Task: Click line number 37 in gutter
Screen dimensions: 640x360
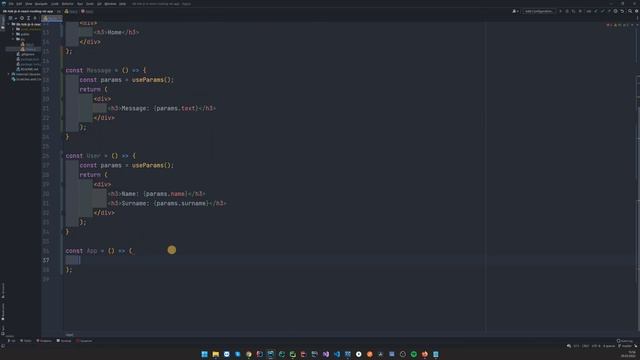Action: pyautogui.click(x=46, y=260)
